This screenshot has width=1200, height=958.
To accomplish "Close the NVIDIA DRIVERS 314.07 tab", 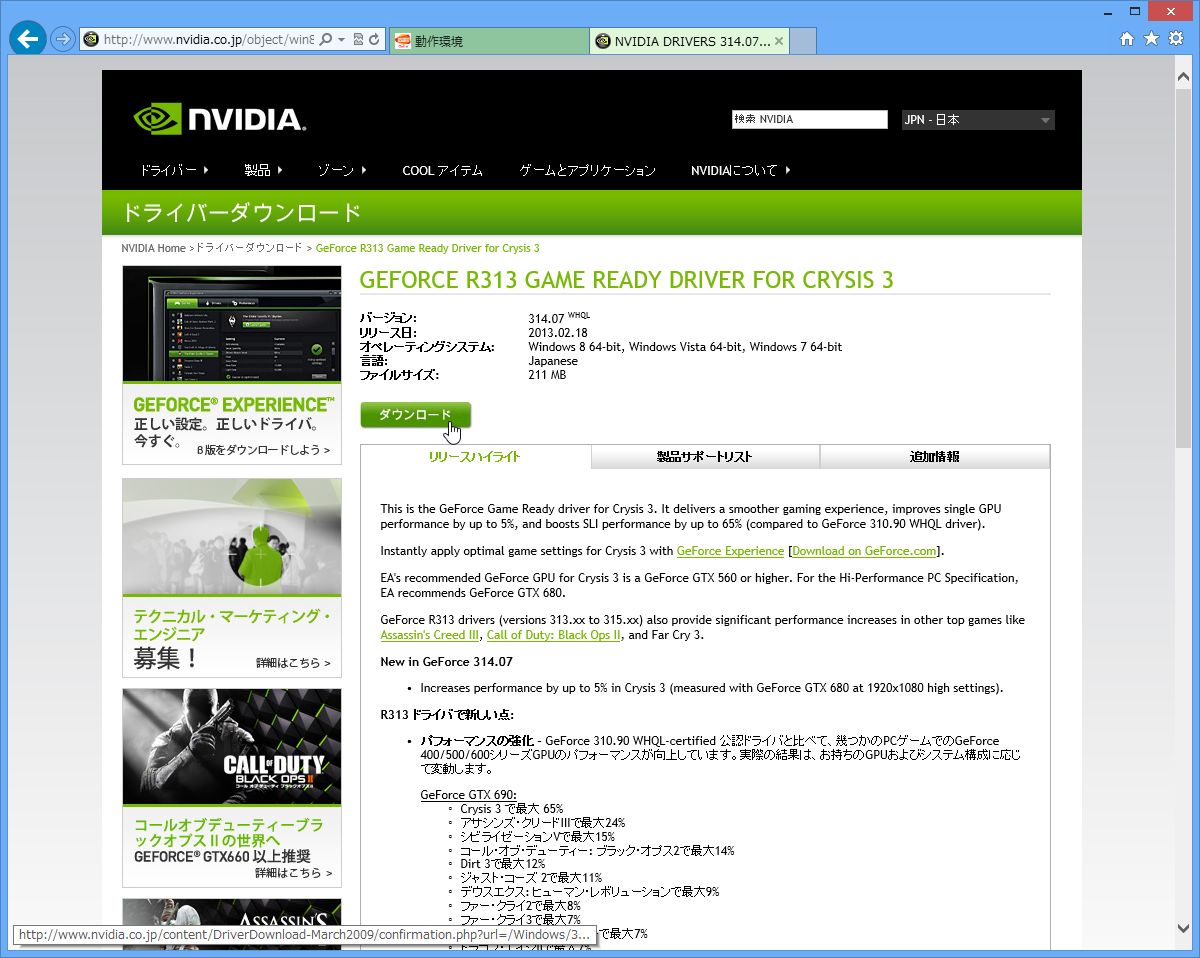I will coord(779,41).
